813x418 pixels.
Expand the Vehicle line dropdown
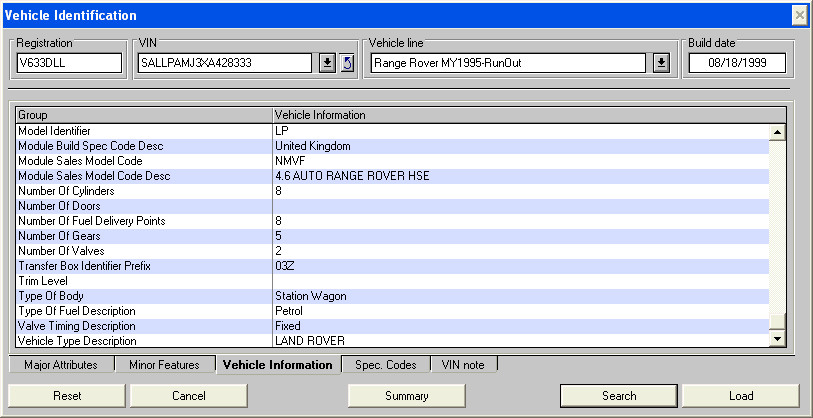tap(661, 63)
